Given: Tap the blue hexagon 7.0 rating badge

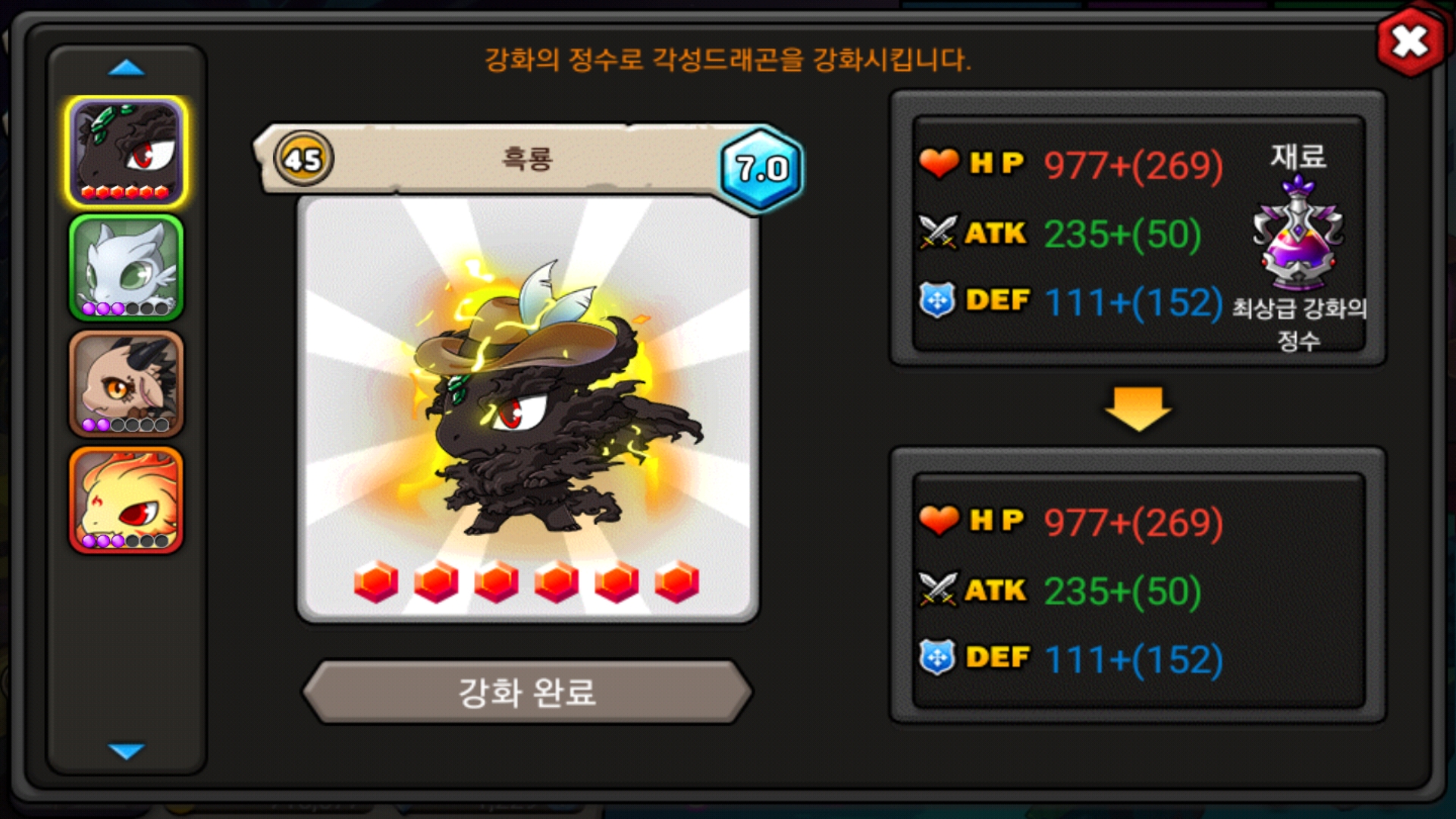Looking at the screenshot, I should pyautogui.click(x=761, y=168).
